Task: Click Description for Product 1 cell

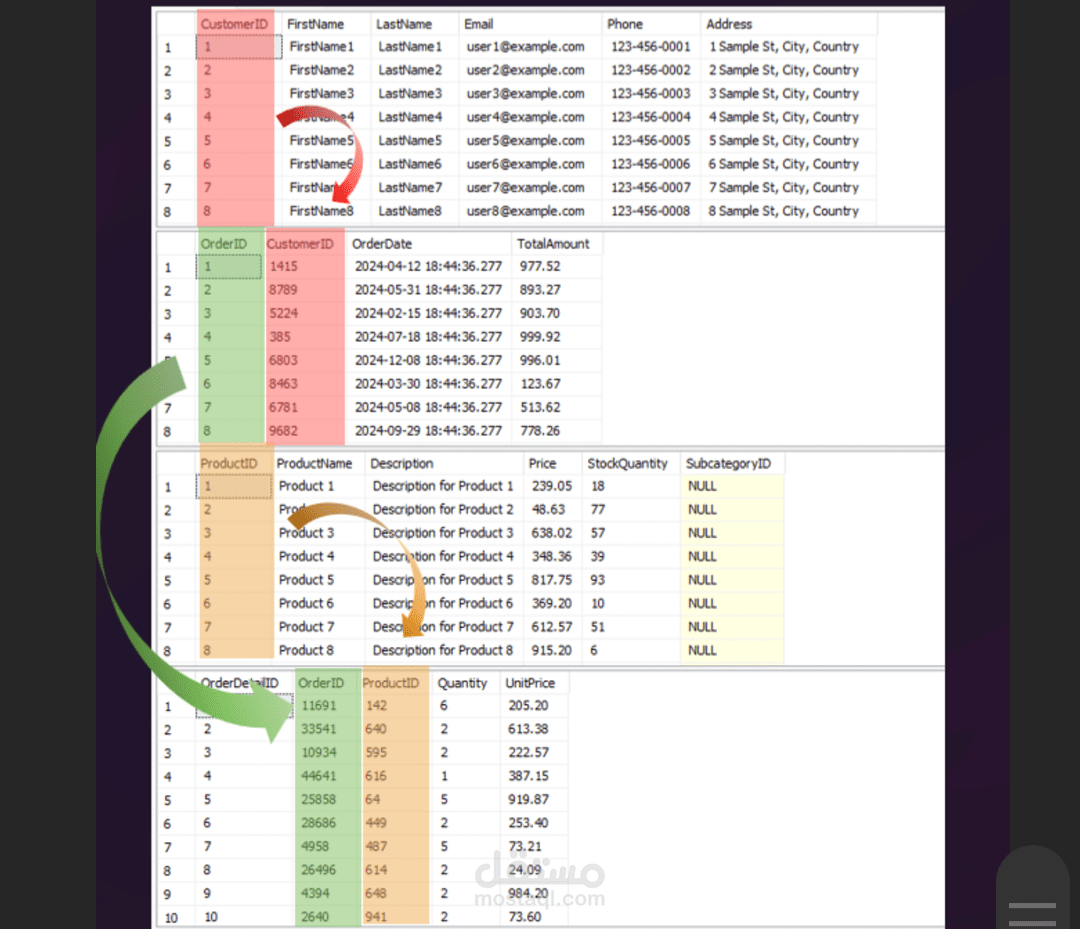Action: click(x=443, y=486)
